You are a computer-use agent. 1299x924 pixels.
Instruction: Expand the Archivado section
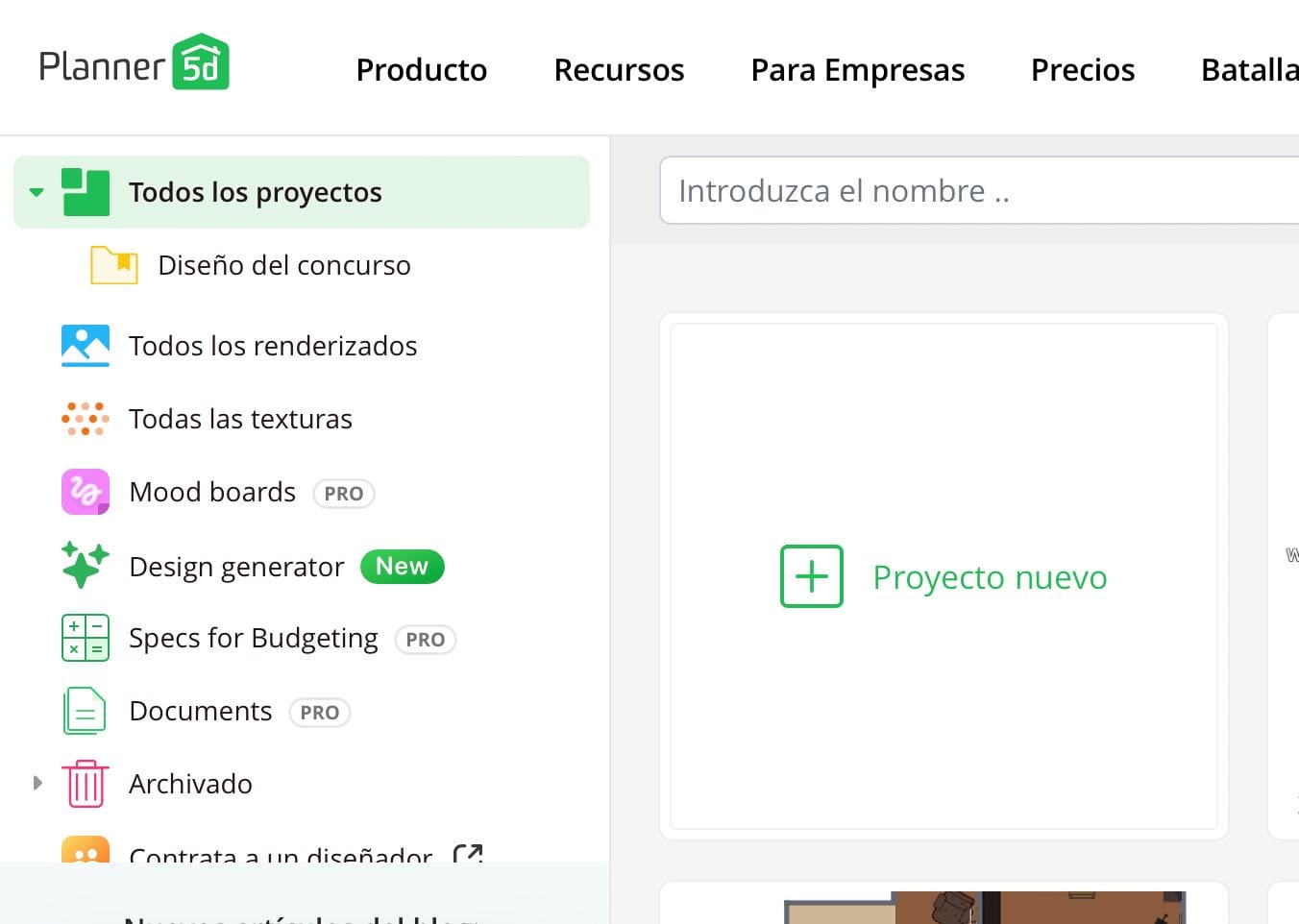point(37,783)
